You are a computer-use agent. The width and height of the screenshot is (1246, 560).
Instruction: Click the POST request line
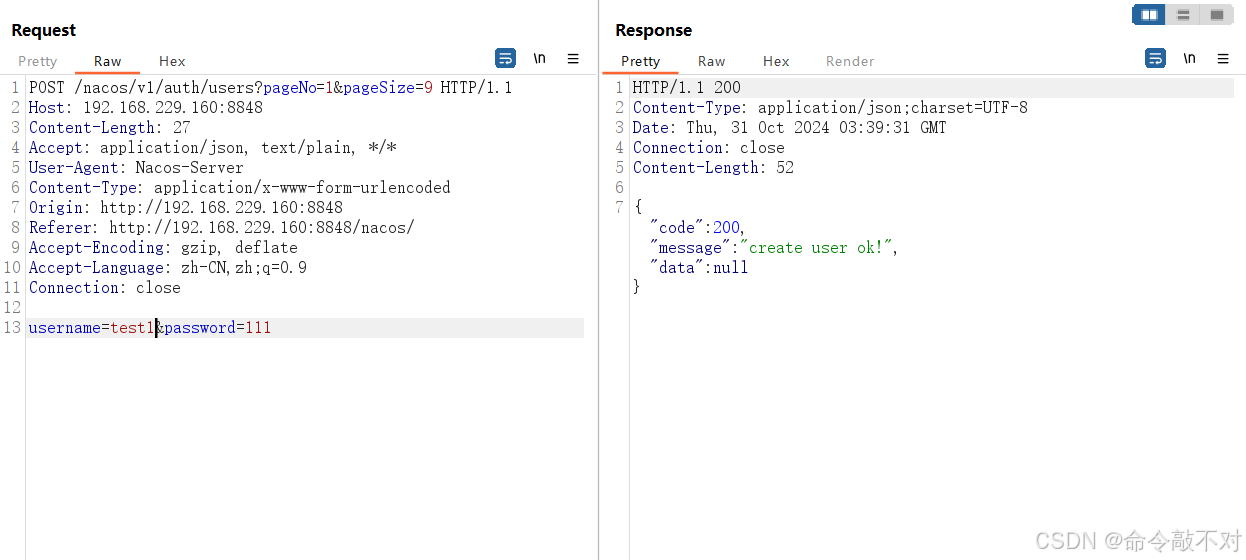tap(270, 88)
